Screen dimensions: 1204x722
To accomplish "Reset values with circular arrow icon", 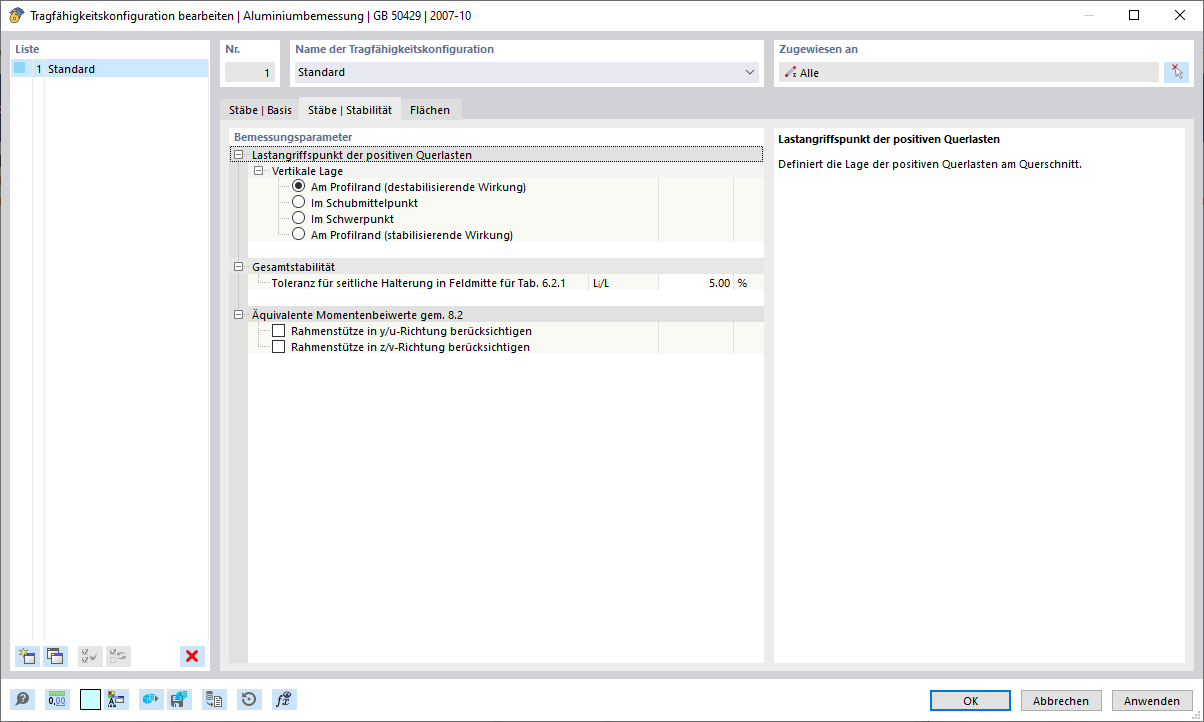I will point(249,699).
